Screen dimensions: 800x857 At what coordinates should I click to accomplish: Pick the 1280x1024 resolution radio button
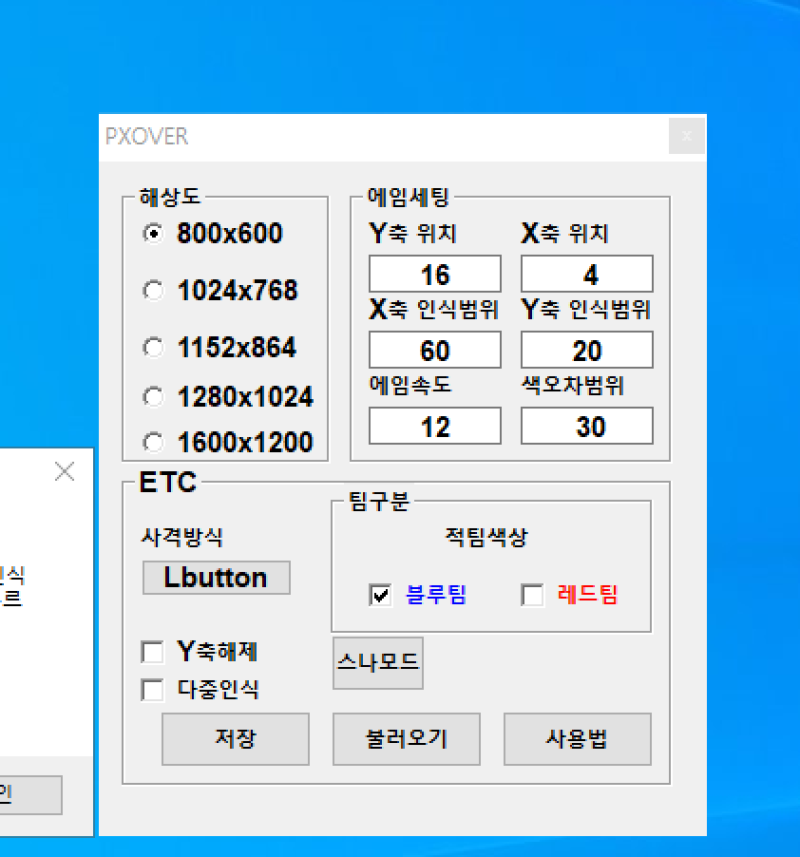pos(153,397)
